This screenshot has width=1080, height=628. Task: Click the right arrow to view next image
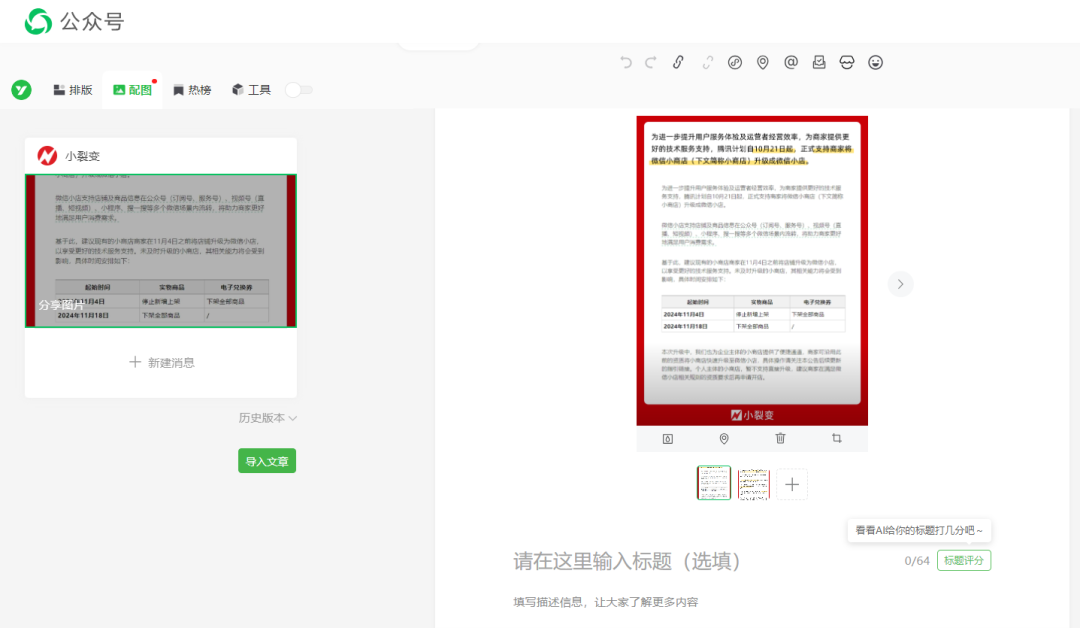[900, 283]
